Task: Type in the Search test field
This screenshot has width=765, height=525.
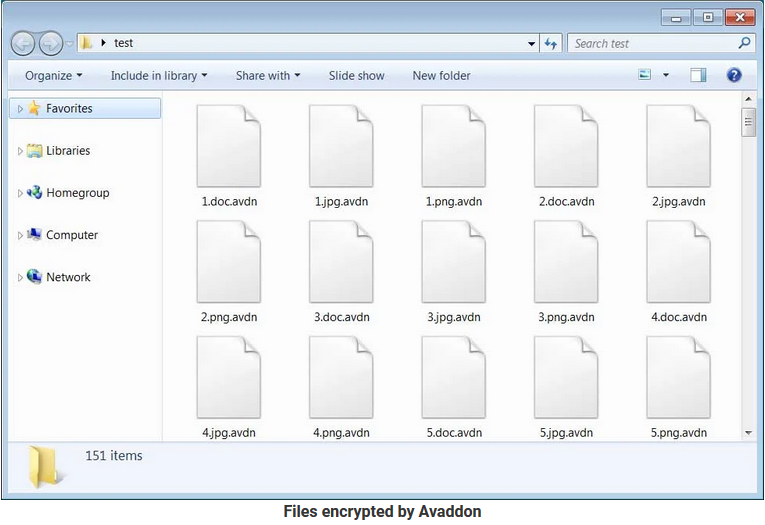Action: point(652,44)
